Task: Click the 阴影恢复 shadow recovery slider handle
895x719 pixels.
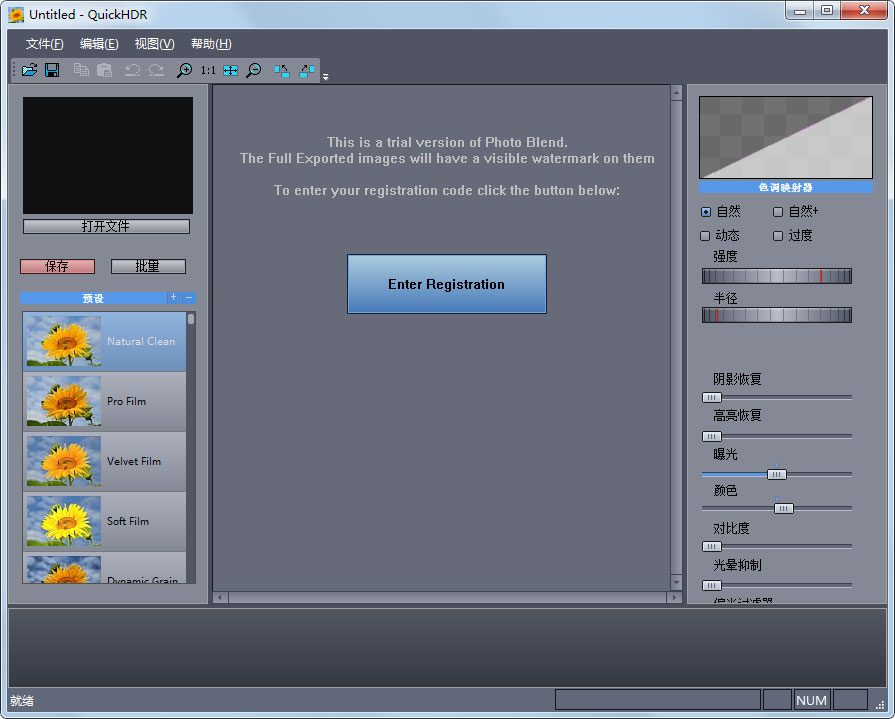Action: 711,397
